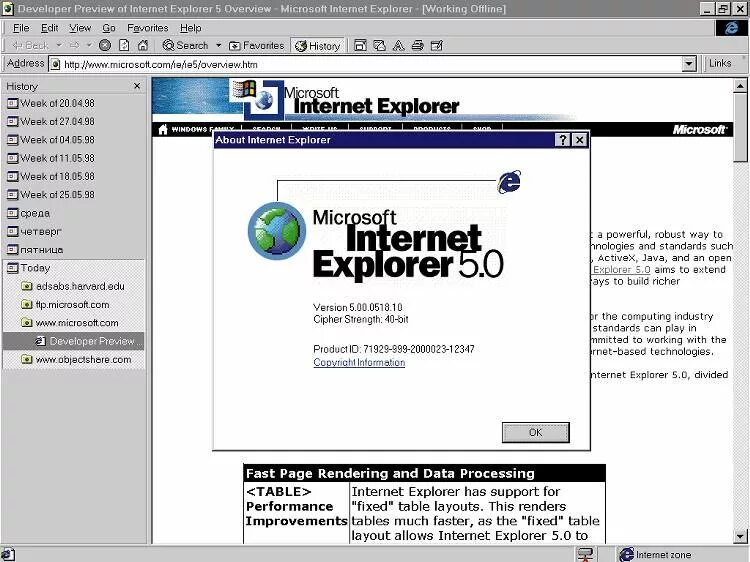This screenshot has width=750, height=562.
Task: Click the Print toolbar icon
Action: pos(418,45)
